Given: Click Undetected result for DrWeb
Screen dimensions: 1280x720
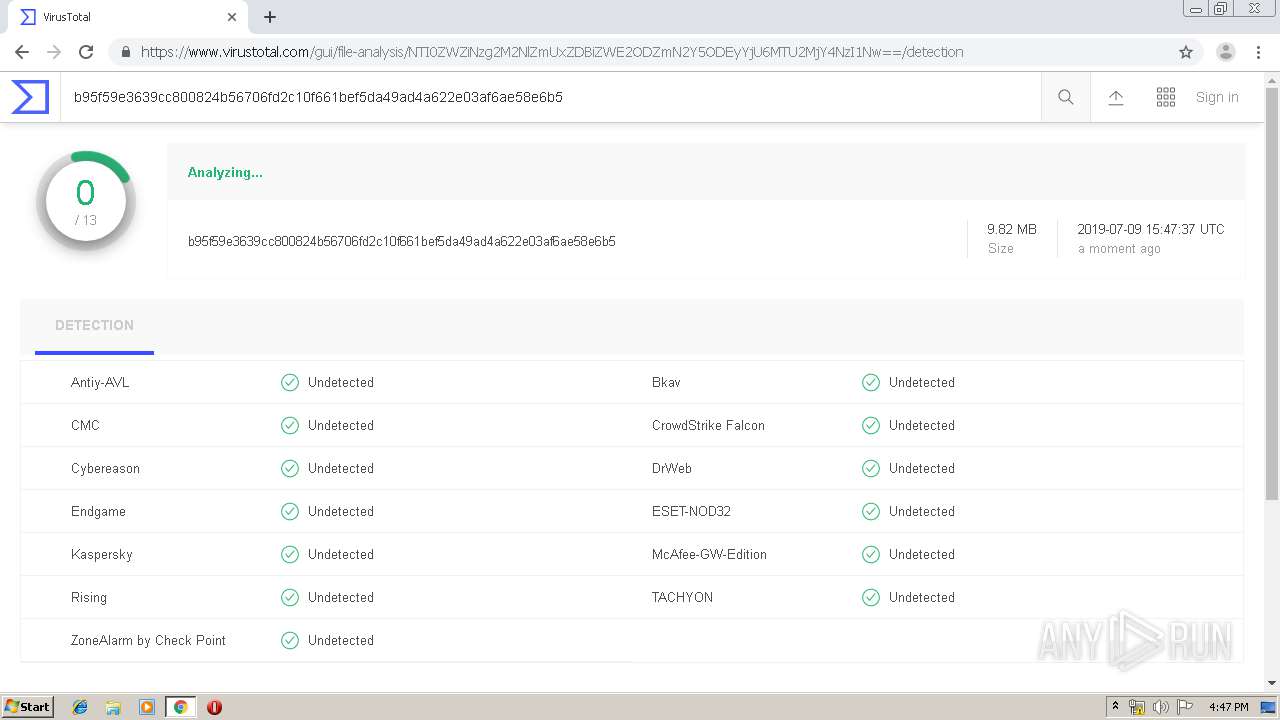Looking at the screenshot, I should click(922, 468).
